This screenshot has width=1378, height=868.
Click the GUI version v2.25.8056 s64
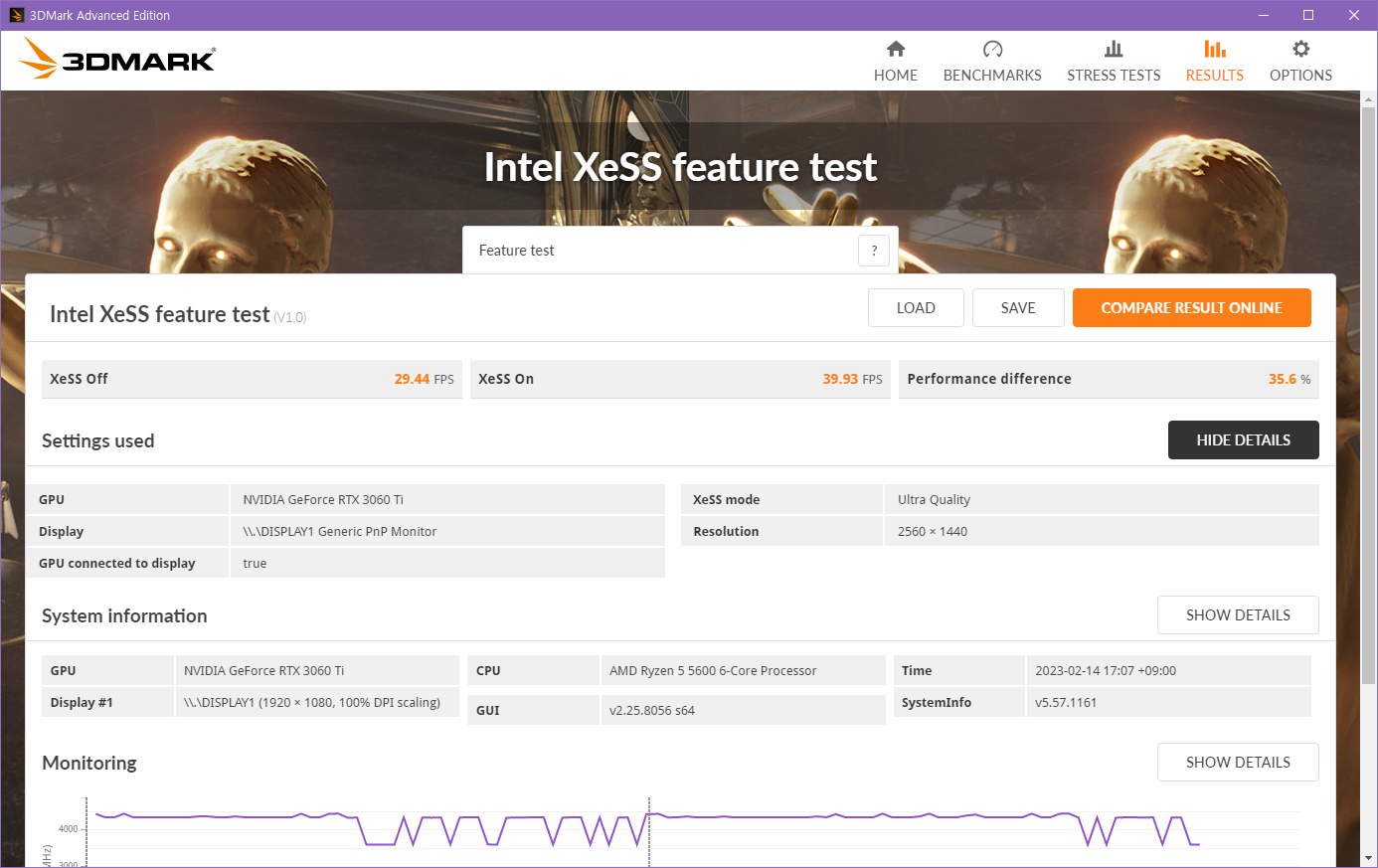(652, 711)
